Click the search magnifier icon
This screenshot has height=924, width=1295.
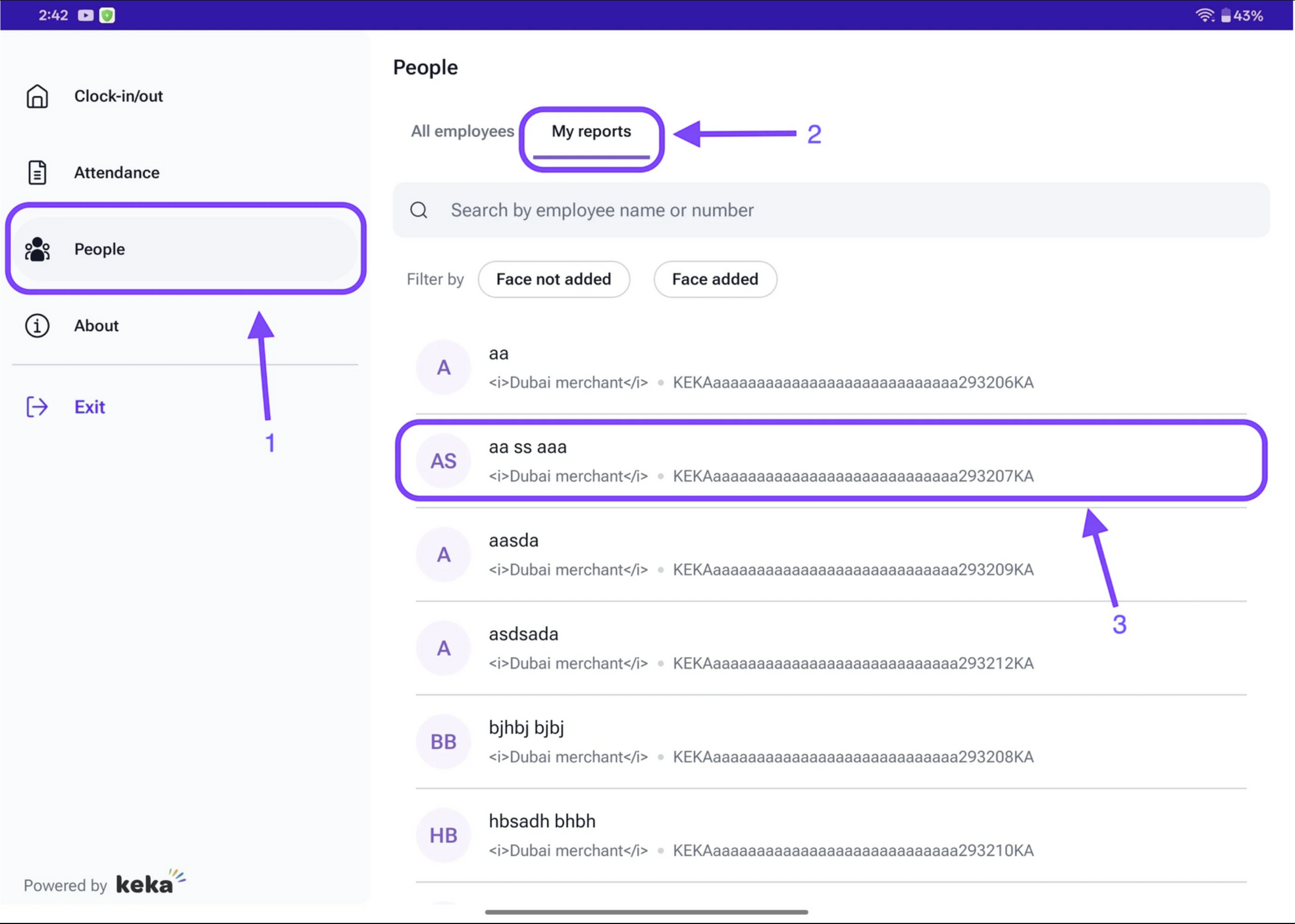click(419, 210)
